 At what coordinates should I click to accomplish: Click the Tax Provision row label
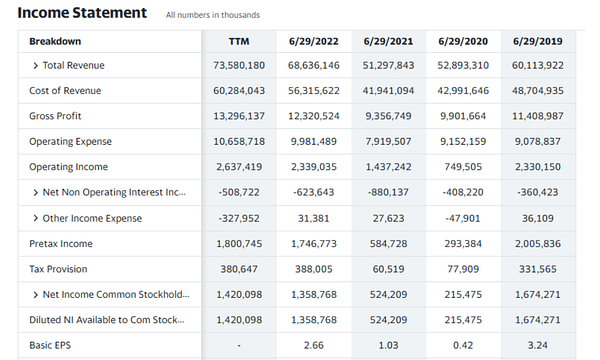pyautogui.click(x=58, y=269)
